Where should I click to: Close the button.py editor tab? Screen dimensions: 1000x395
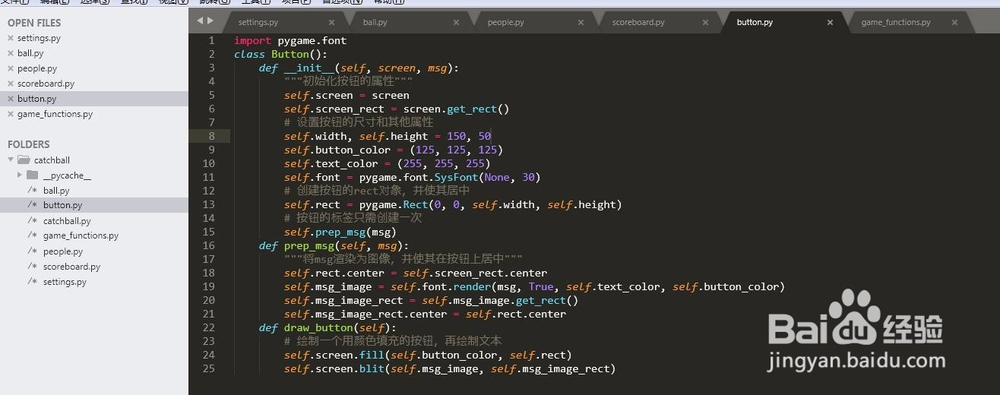830,22
